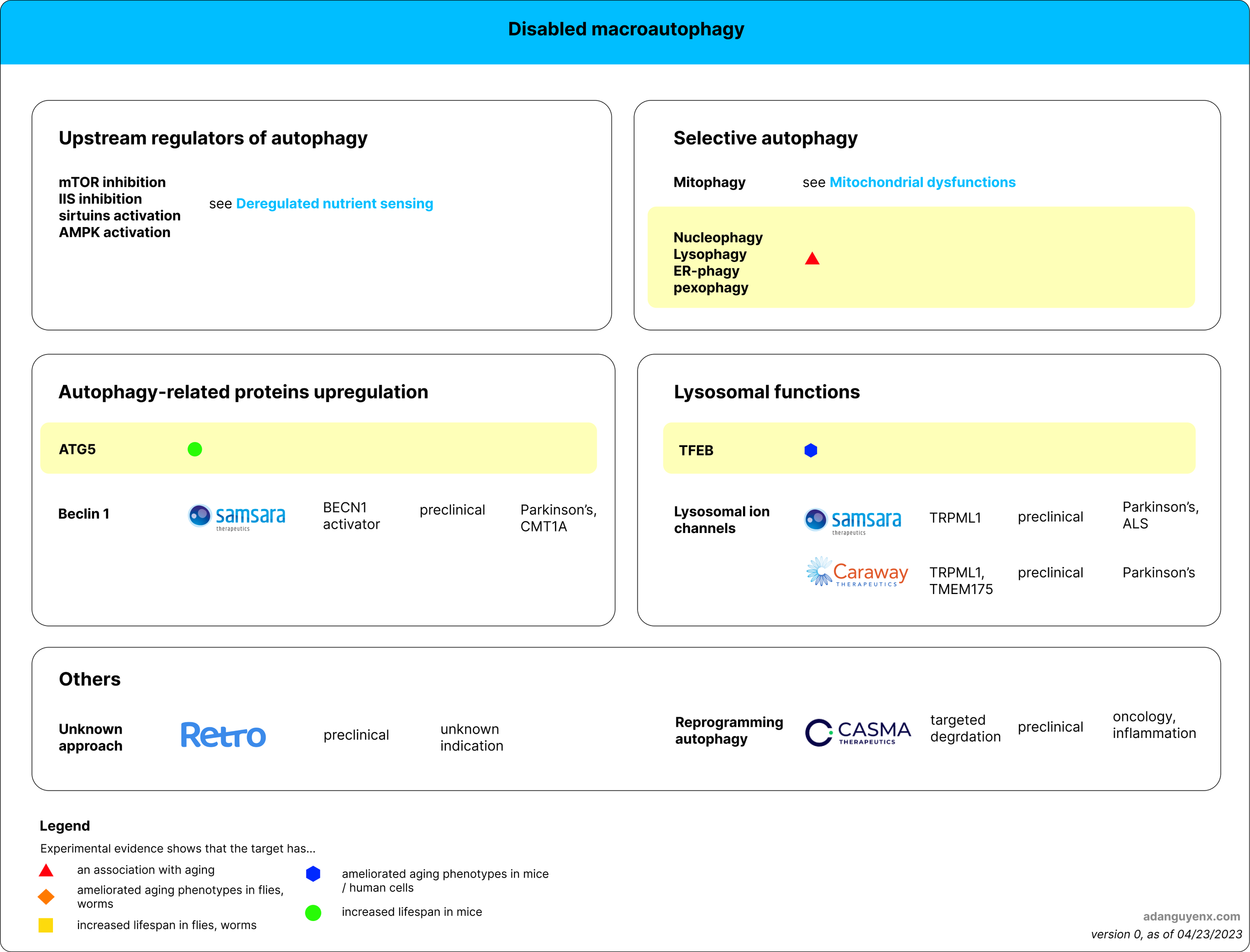Click the blue hexagon next to TFEB
Image resolution: width=1250 pixels, height=952 pixels.
pos(811,450)
